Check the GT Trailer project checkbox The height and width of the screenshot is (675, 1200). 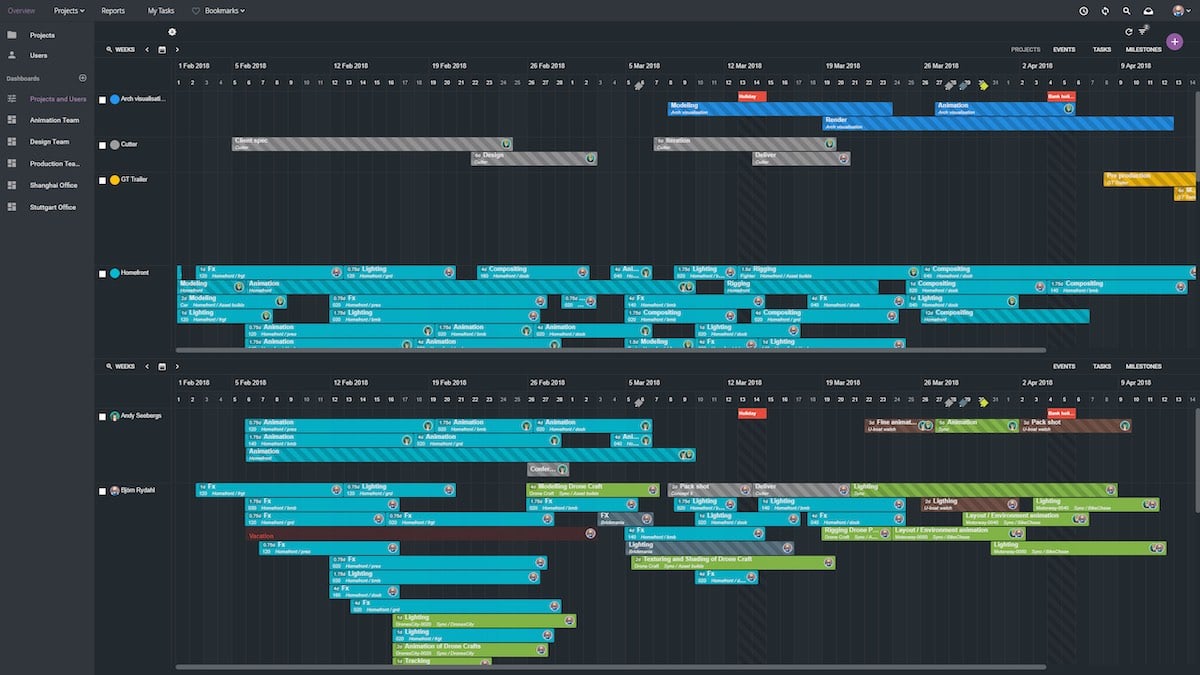[x=102, y=181]
